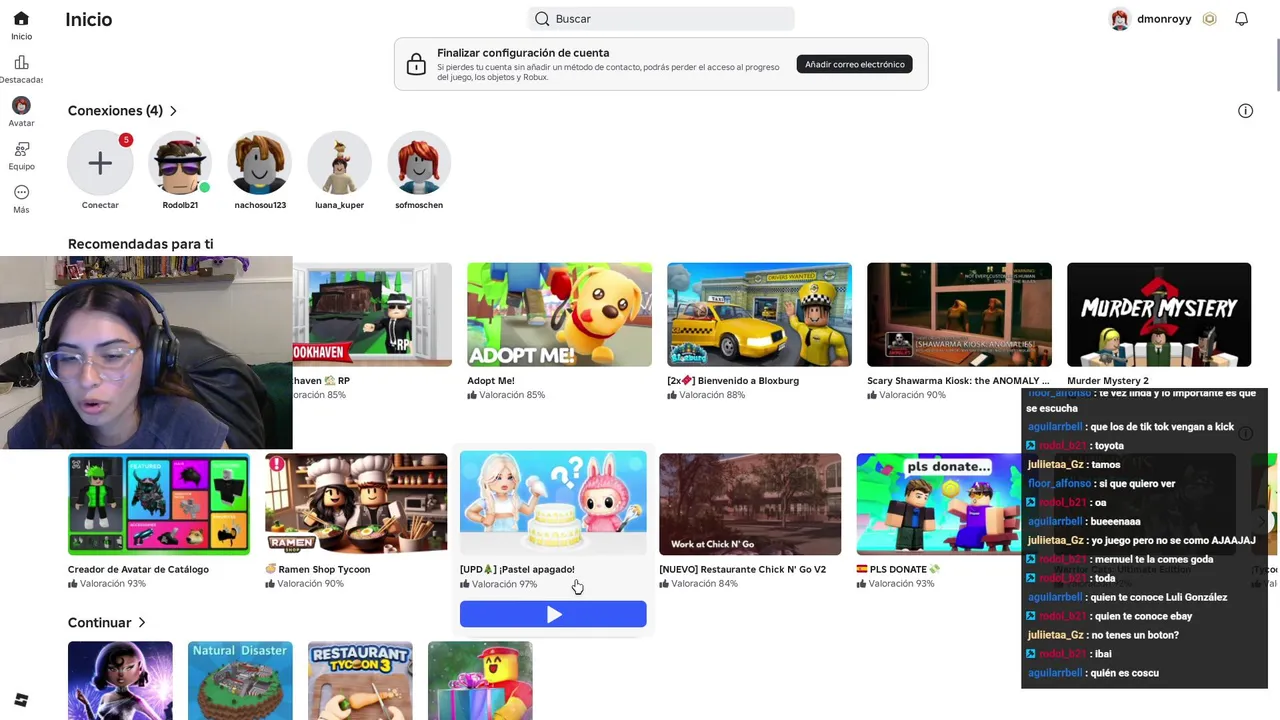Open the Equipo party sidebar icon
Viewport: 1280px width, 720px height.
click(x=21, y=149)
